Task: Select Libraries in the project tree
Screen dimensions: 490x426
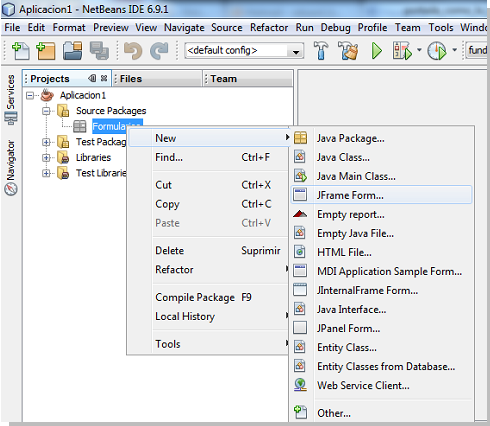Action: point(93,157)
